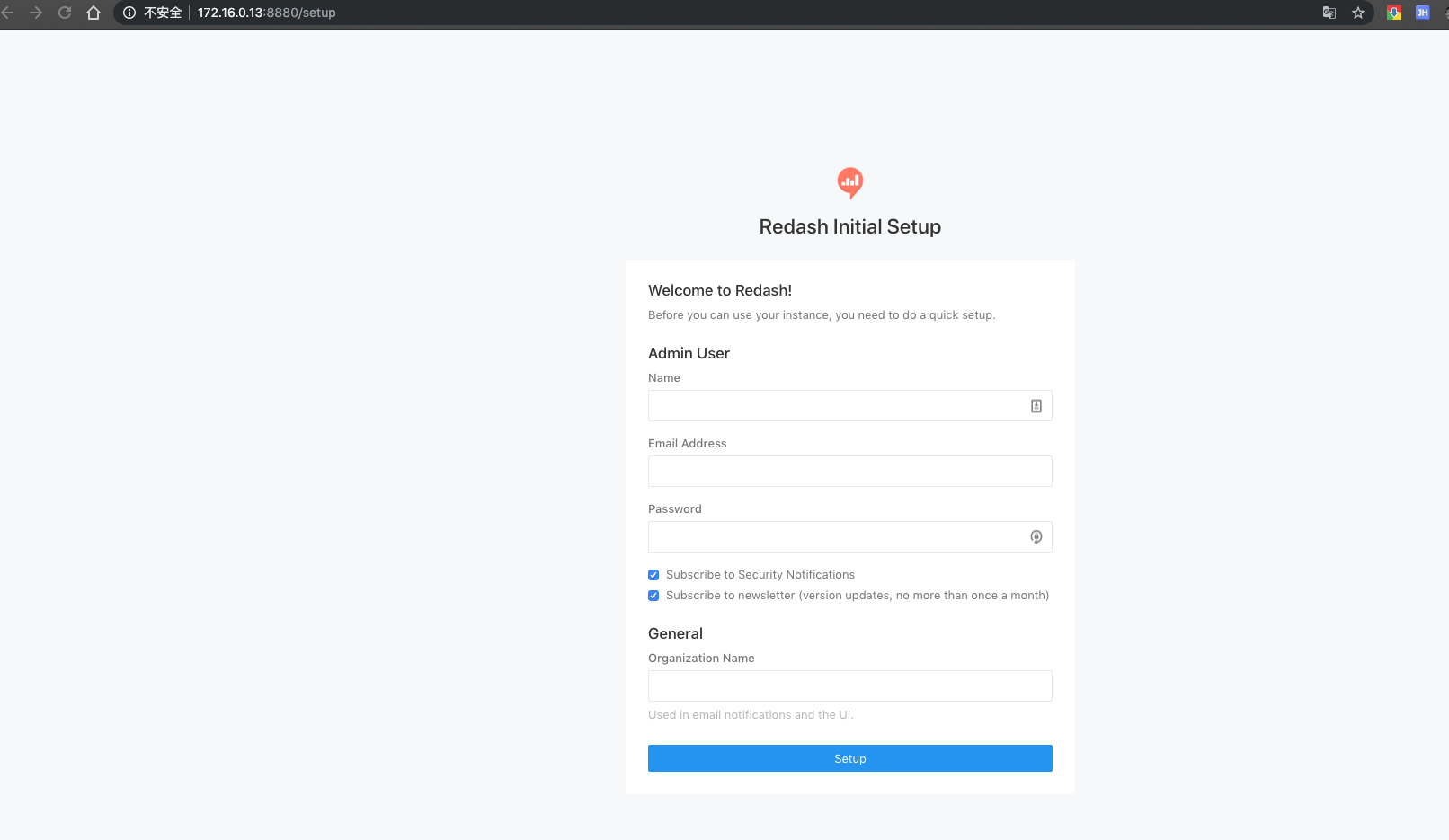
Task: Open the colorful browser extension icon
Action: click(1394, 13)
